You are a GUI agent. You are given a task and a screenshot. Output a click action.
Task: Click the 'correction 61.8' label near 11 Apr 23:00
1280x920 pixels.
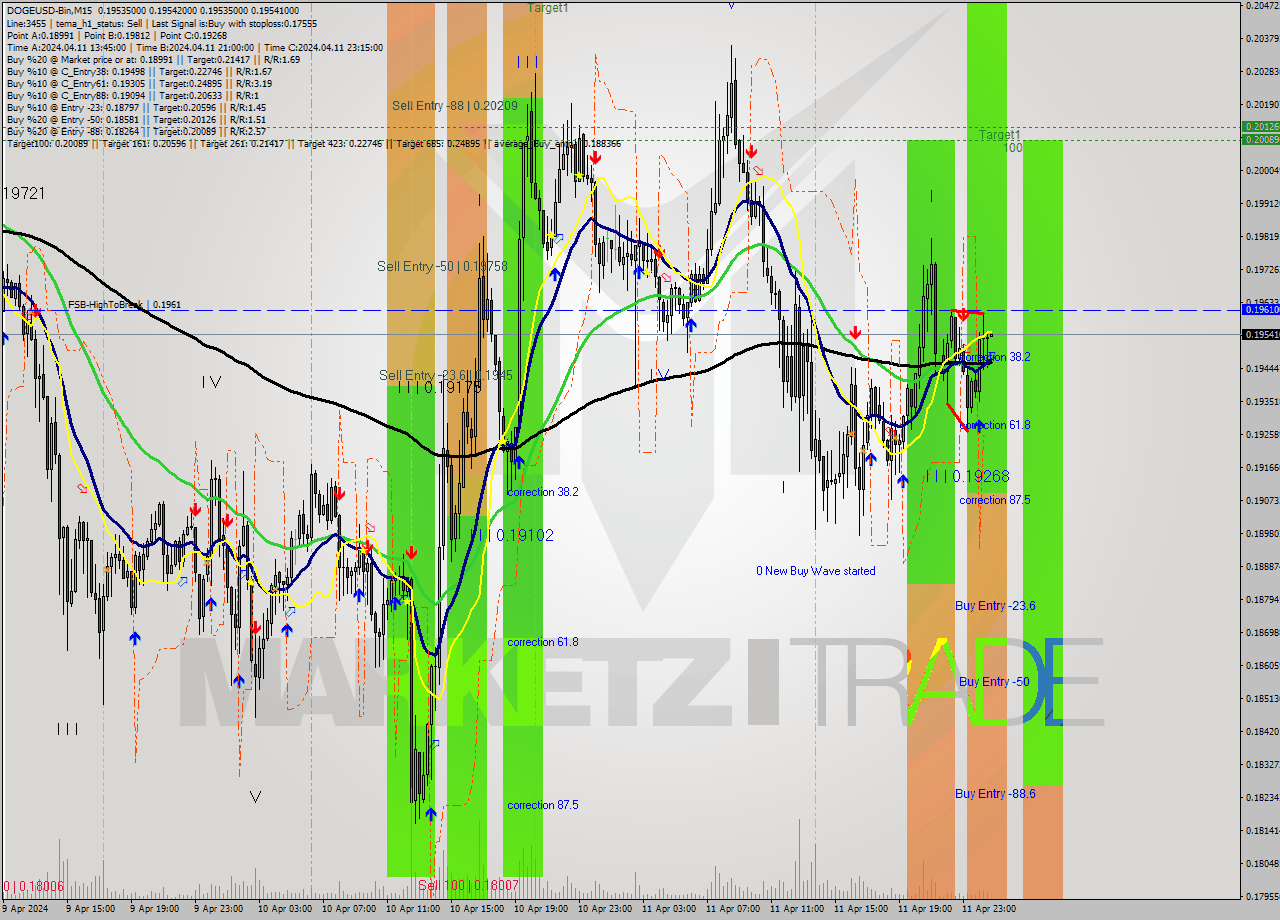tap(995, 425)
